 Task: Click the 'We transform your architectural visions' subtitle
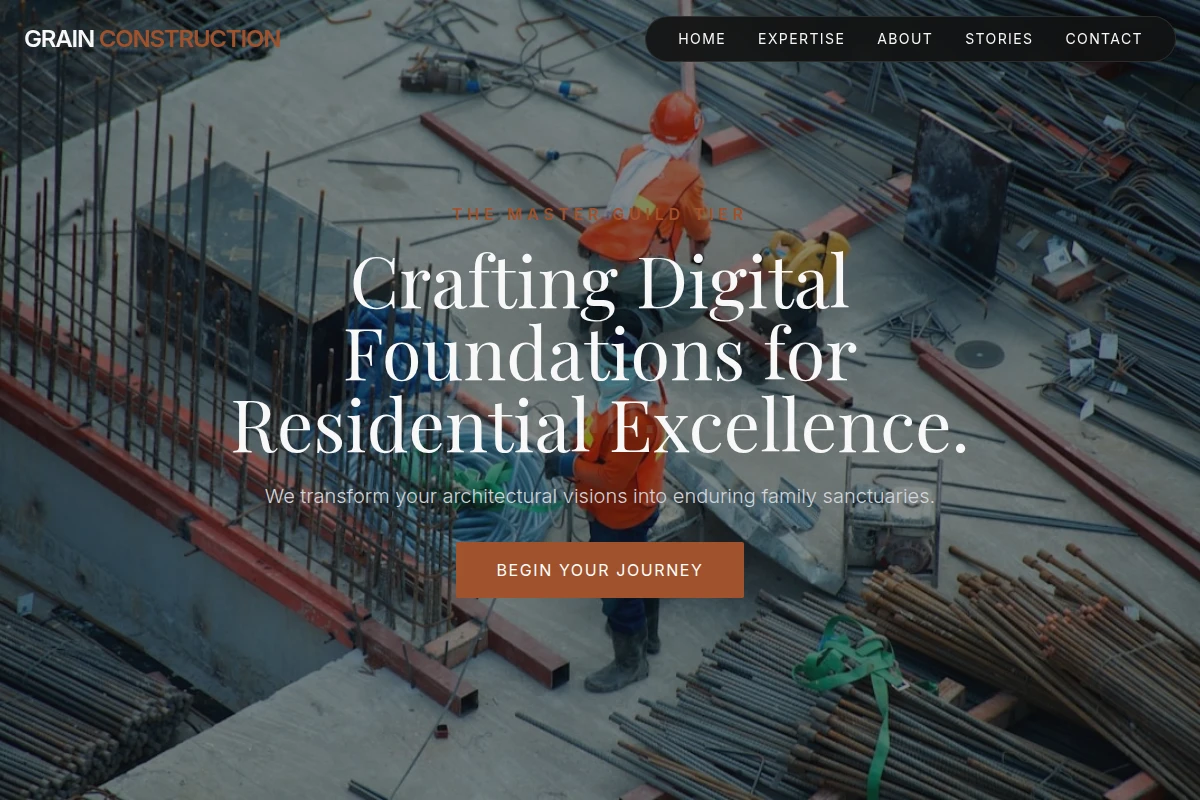600,496
